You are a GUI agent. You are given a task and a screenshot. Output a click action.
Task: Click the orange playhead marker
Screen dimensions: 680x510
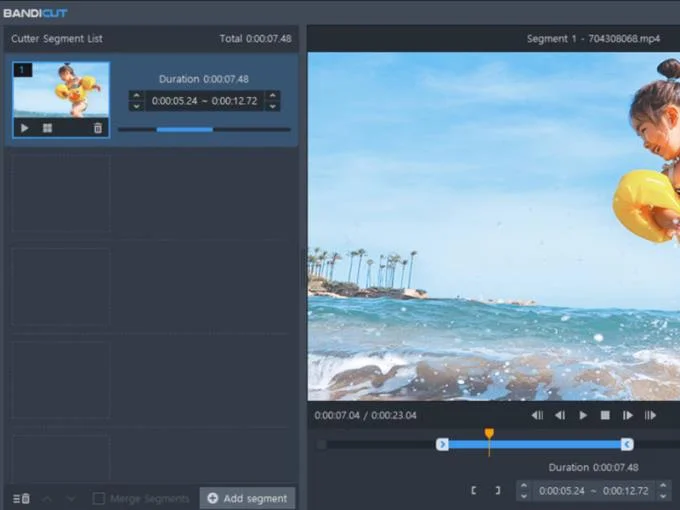click(489, 434)
